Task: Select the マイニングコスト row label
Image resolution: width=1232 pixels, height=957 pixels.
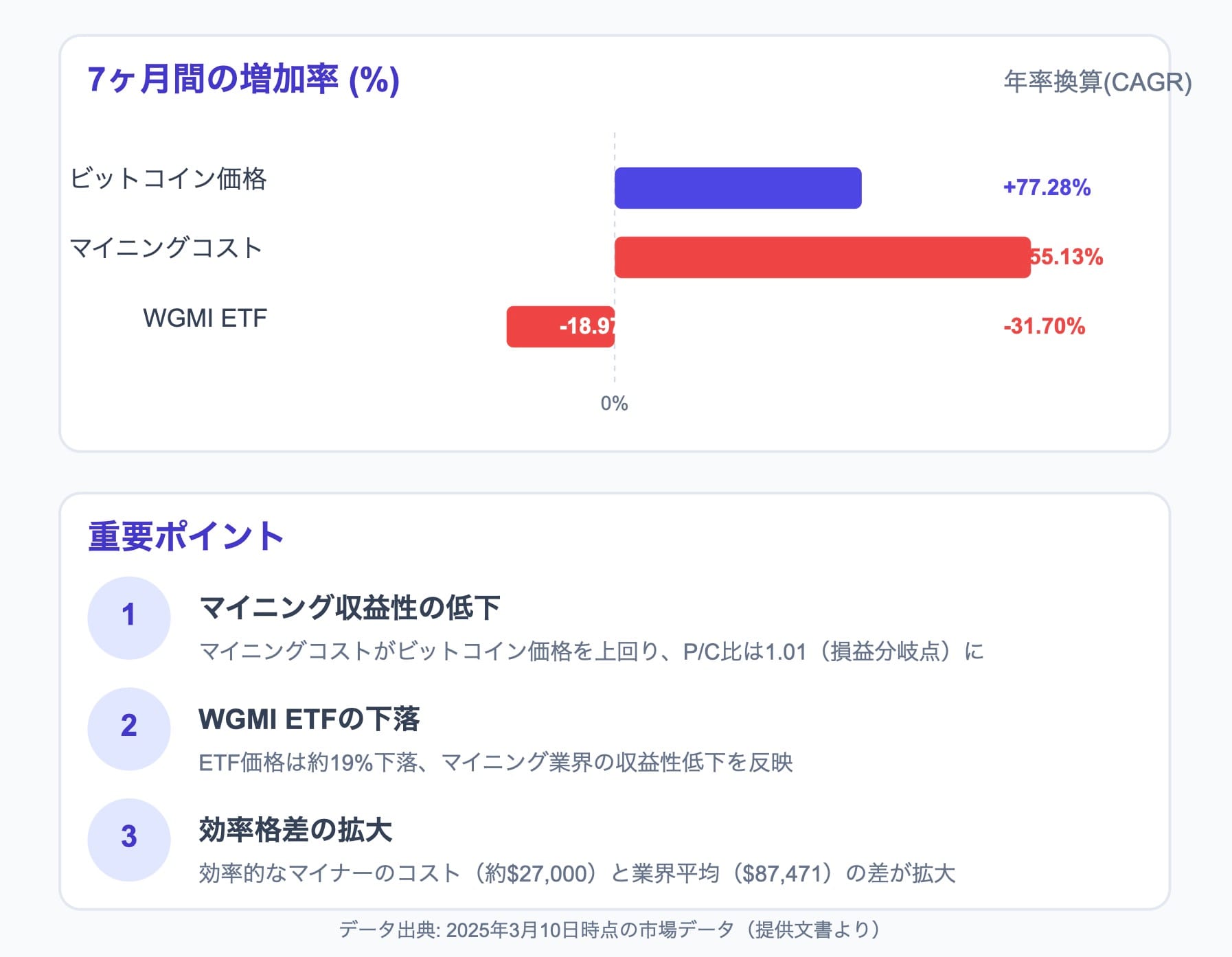Action: 166,248
